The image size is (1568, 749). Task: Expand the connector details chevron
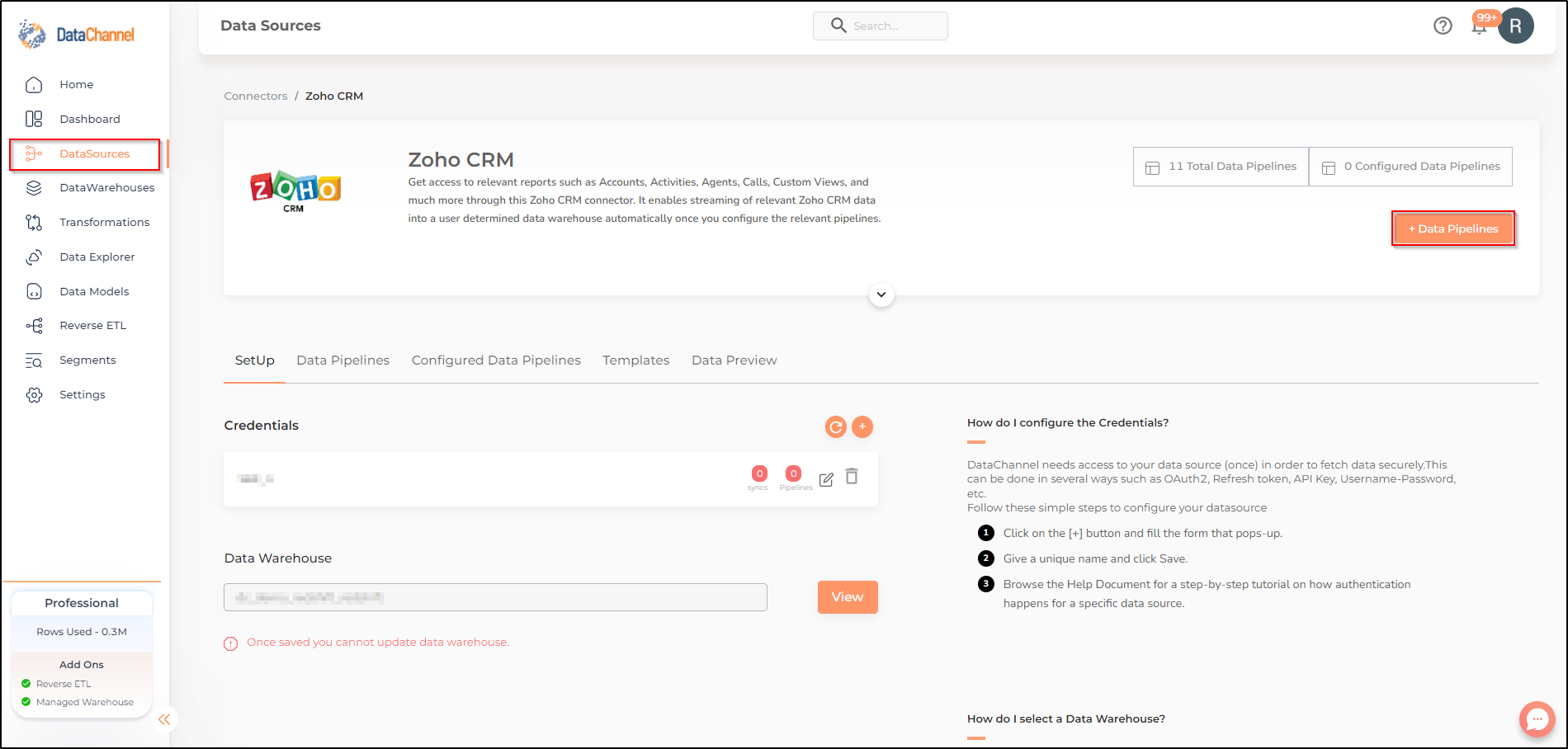point(881,294)
